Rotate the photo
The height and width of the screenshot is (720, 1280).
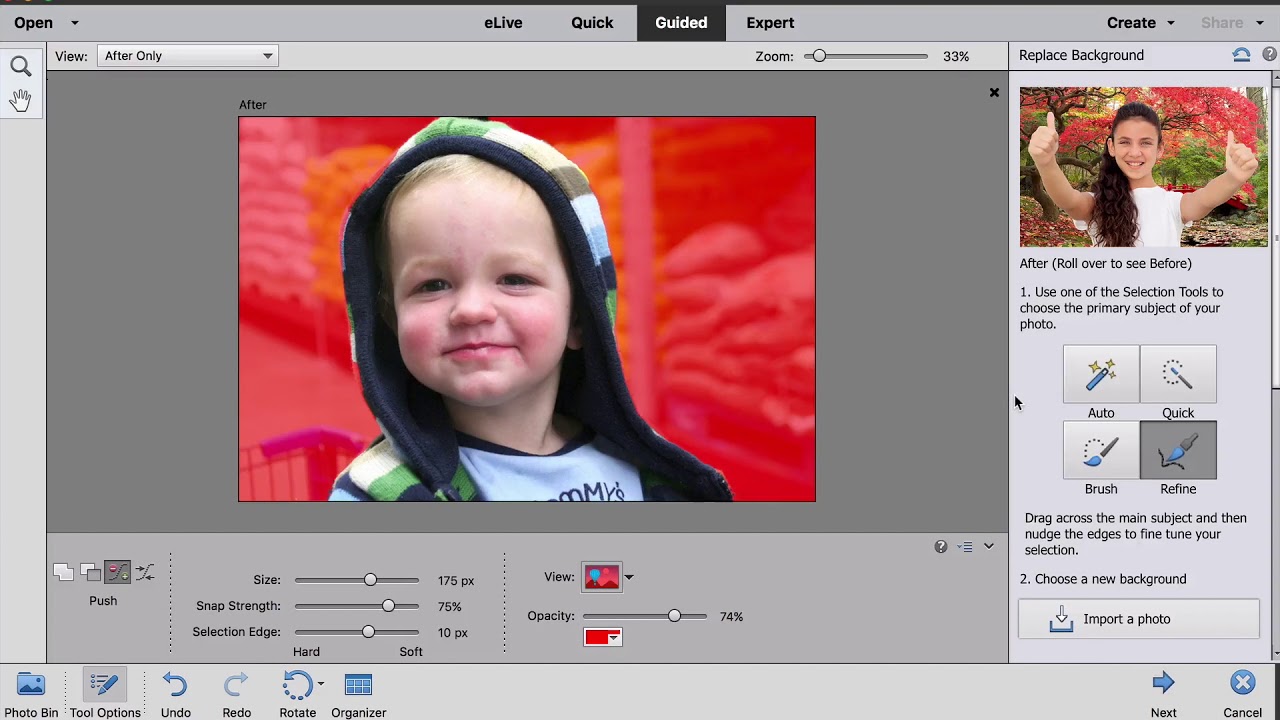(x=297, y=695)
